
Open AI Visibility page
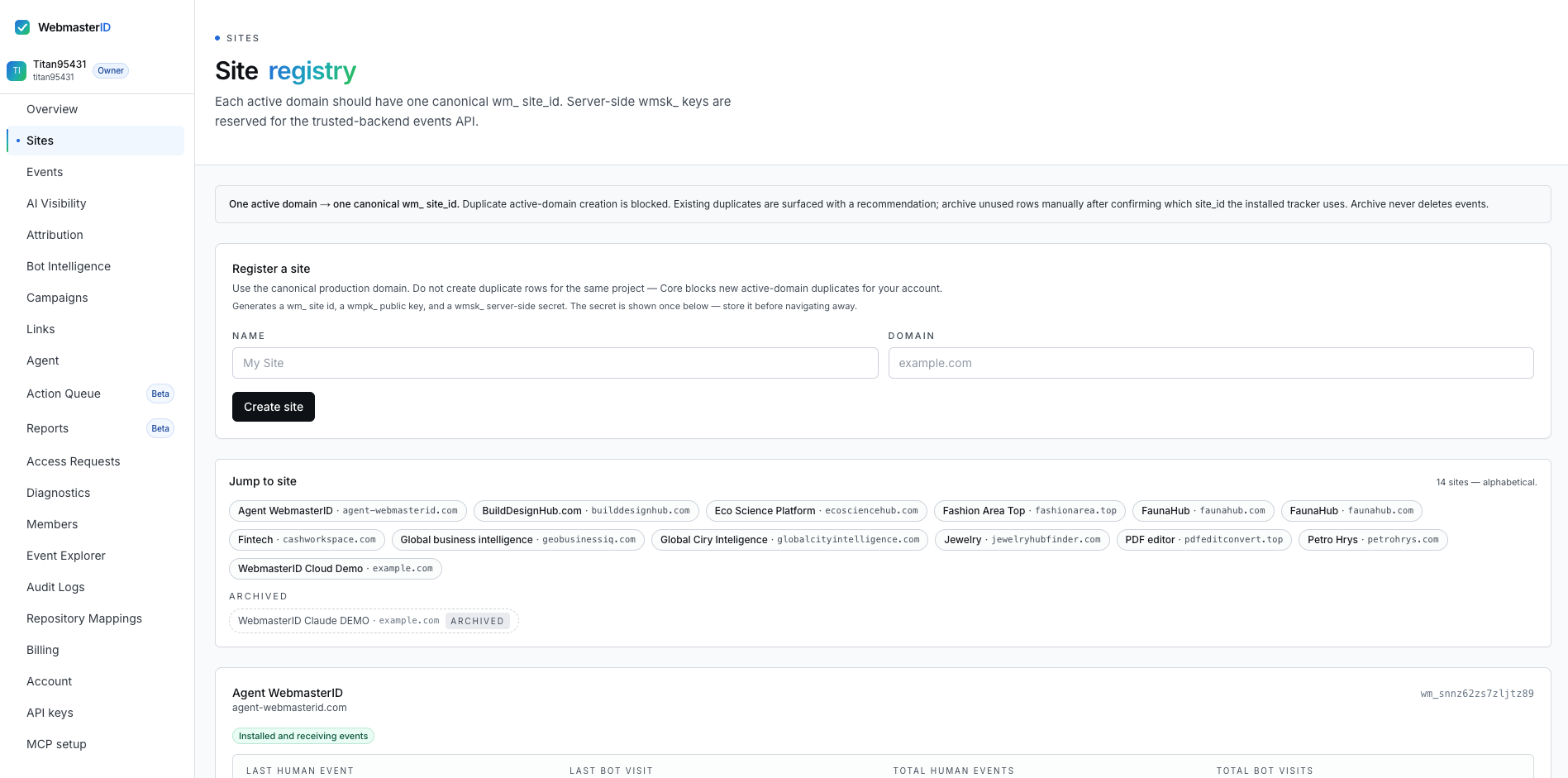[x=95, y=203]
